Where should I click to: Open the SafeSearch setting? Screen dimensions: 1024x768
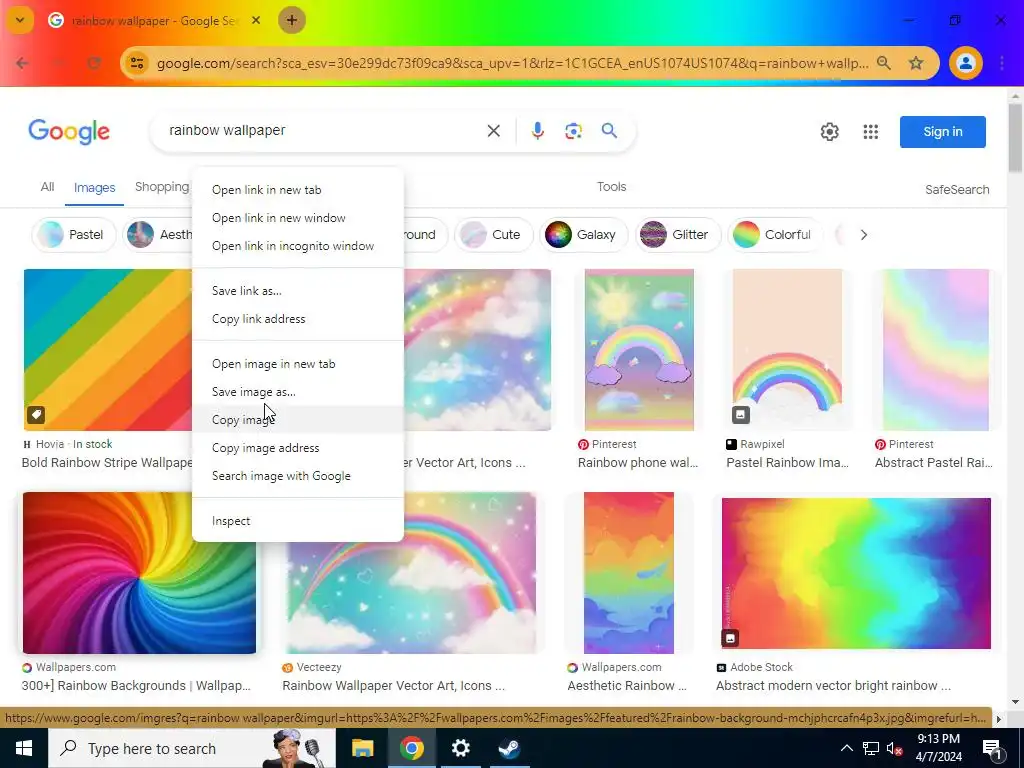coord(957,189)
